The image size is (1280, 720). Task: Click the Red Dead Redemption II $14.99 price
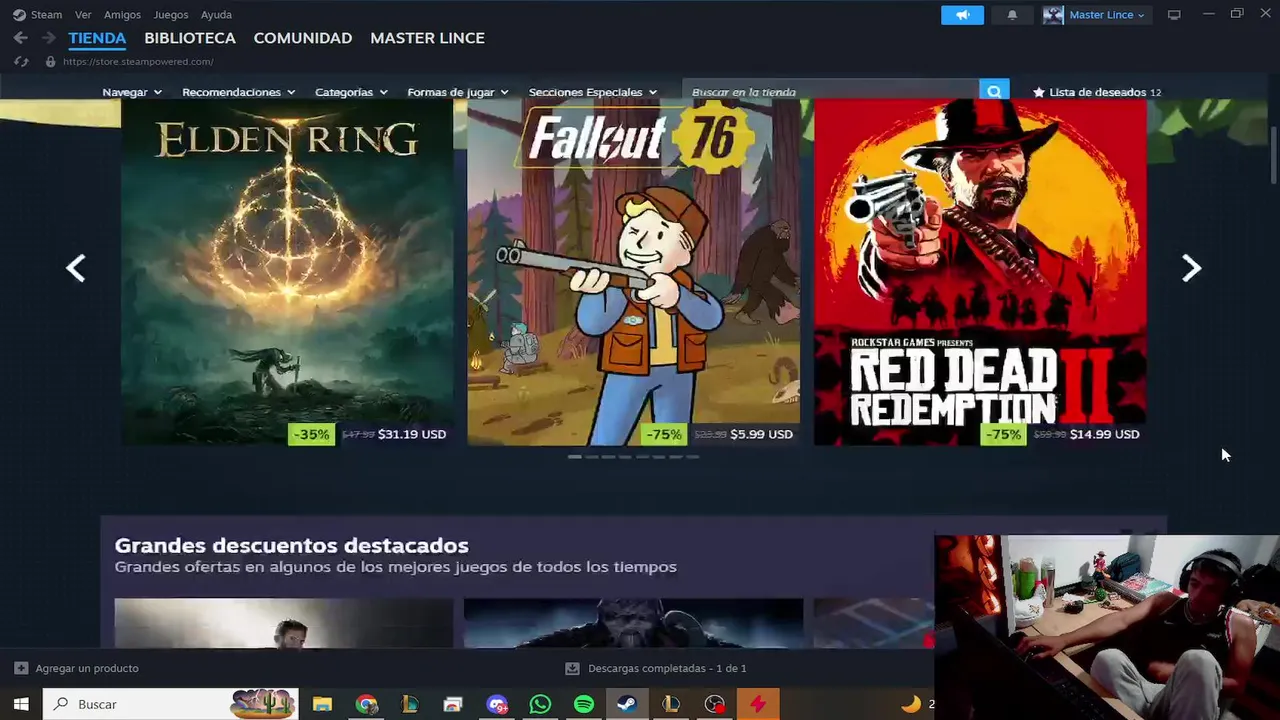tap(1104, 434)
